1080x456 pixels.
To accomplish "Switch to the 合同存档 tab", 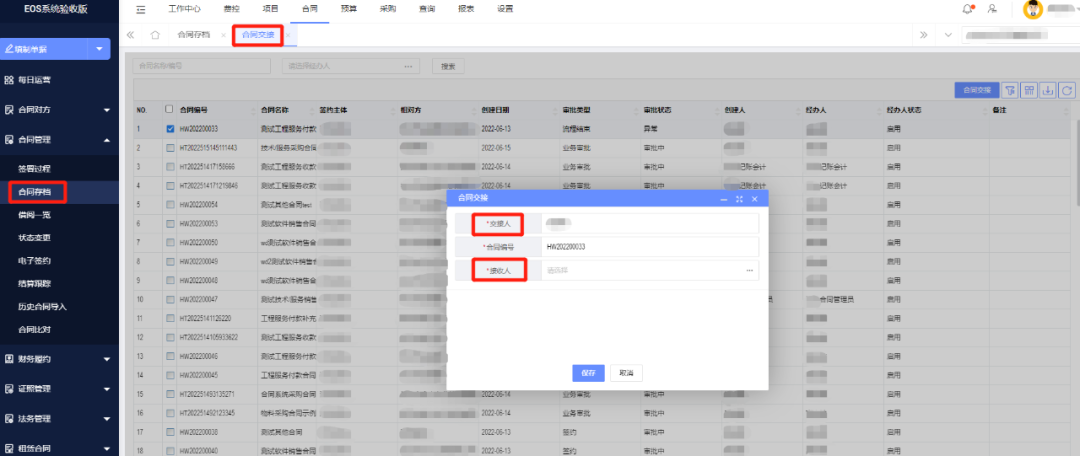I will [193, 34].
